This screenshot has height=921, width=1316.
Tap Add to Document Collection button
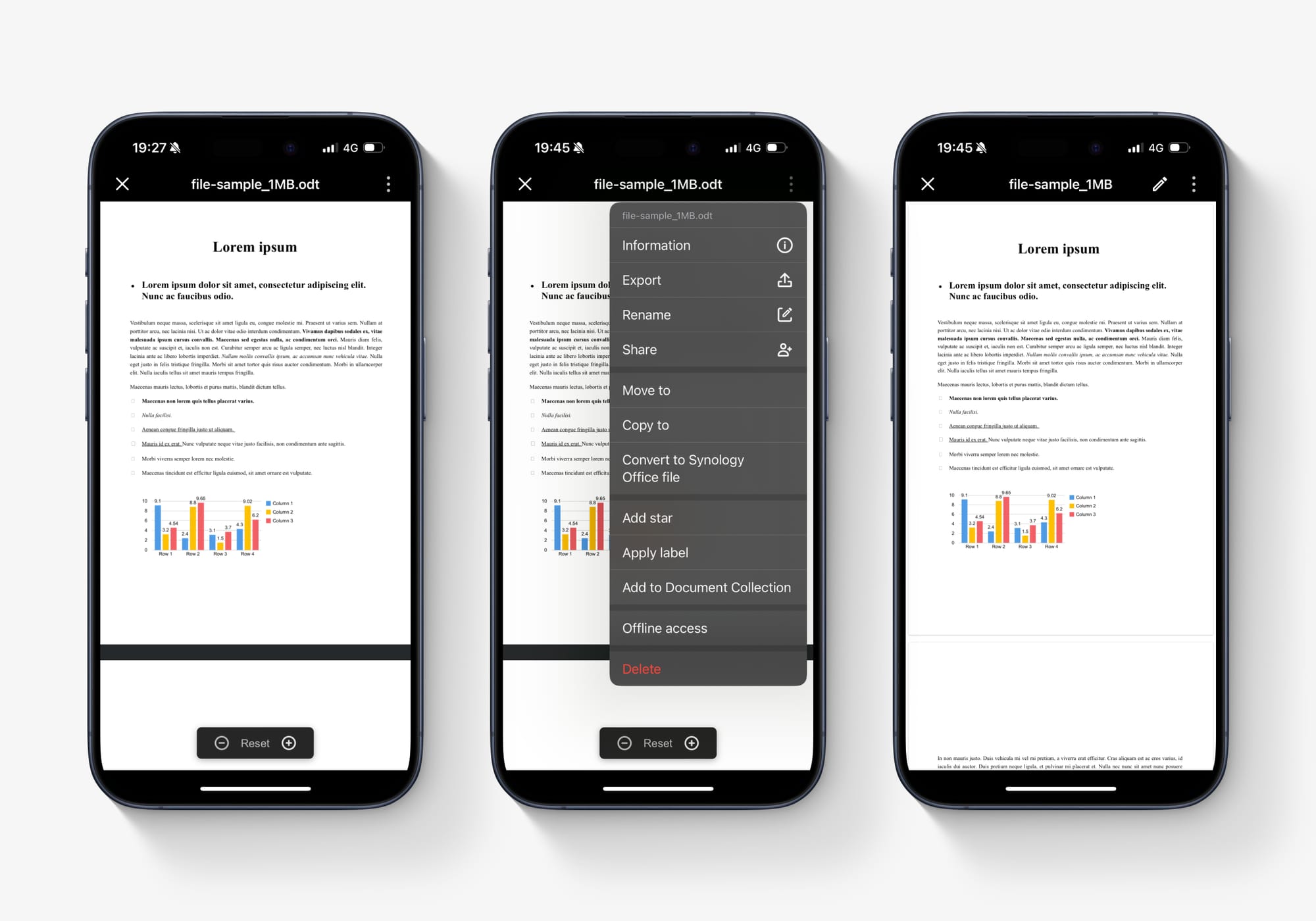click(707, 588)
